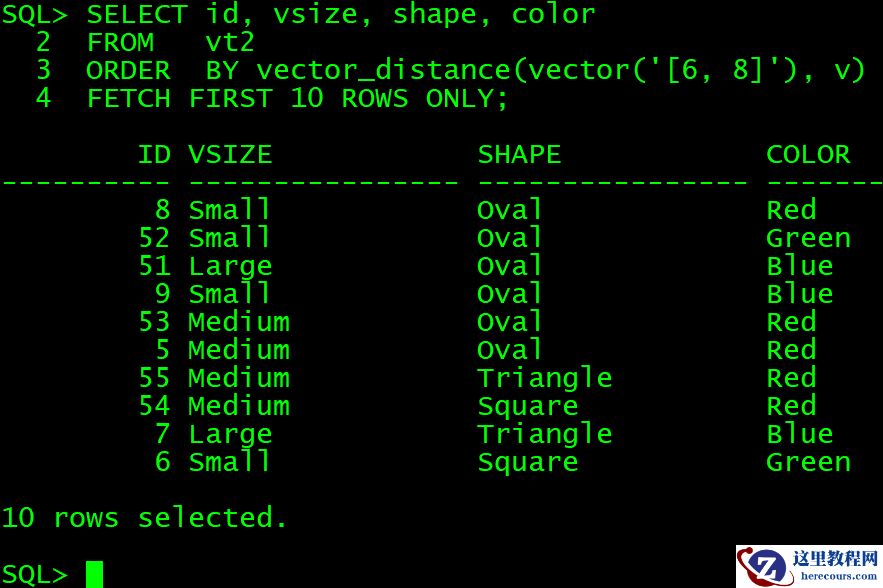Click the FETCH FIRST keyword on line 4
883x588 pixels.
(x=179, y=99)
